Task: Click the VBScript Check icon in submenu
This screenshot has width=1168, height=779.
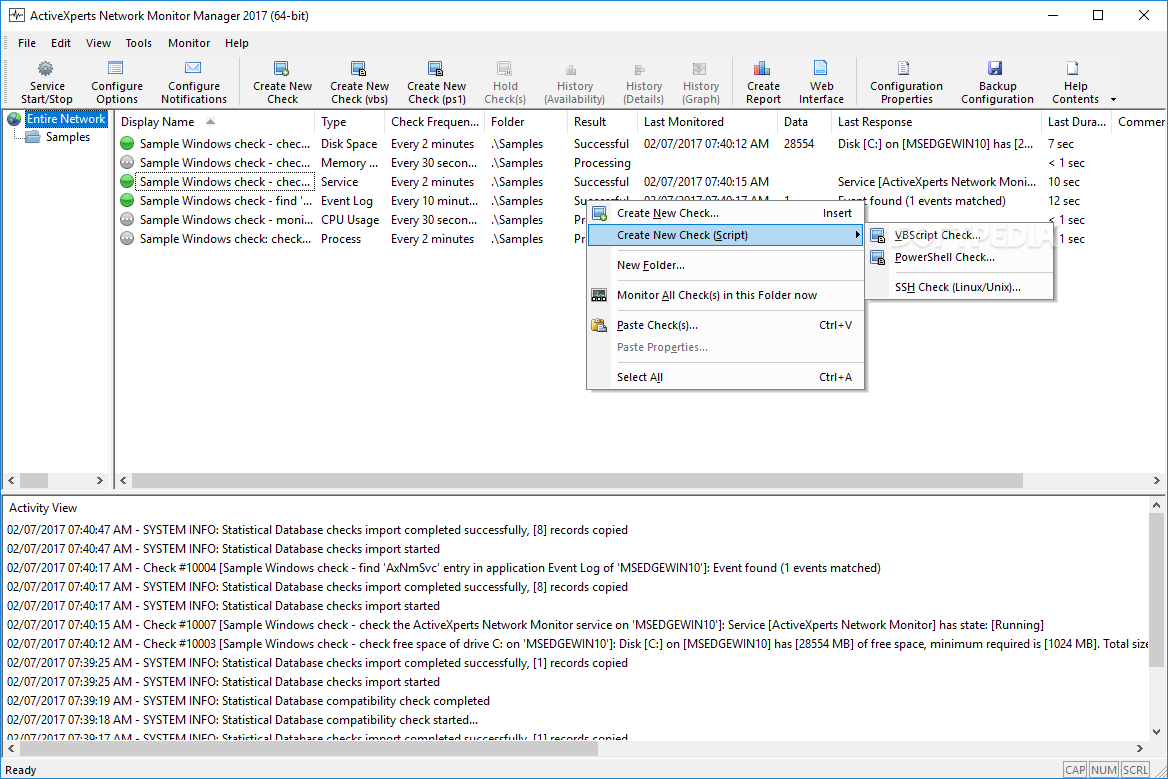Action: click(878, 235)
